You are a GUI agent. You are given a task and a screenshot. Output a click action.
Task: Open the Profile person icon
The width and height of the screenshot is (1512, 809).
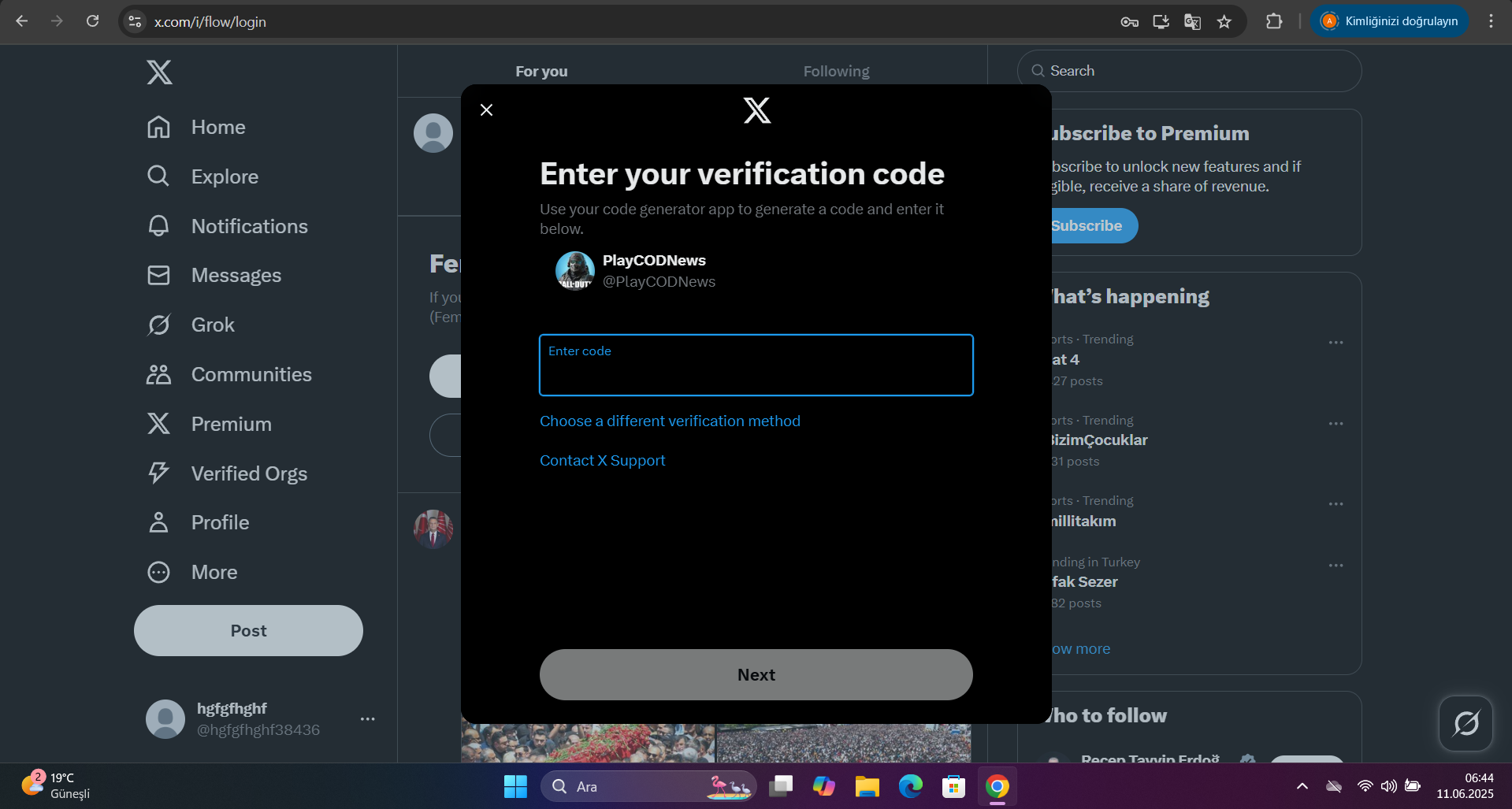click(158, 522)
